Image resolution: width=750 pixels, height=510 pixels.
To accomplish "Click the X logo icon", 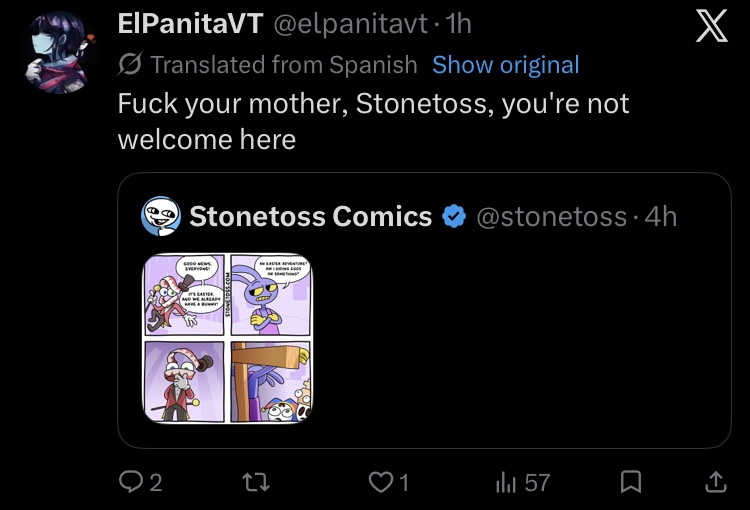I will pyautogui.click(x=711, y=26).
